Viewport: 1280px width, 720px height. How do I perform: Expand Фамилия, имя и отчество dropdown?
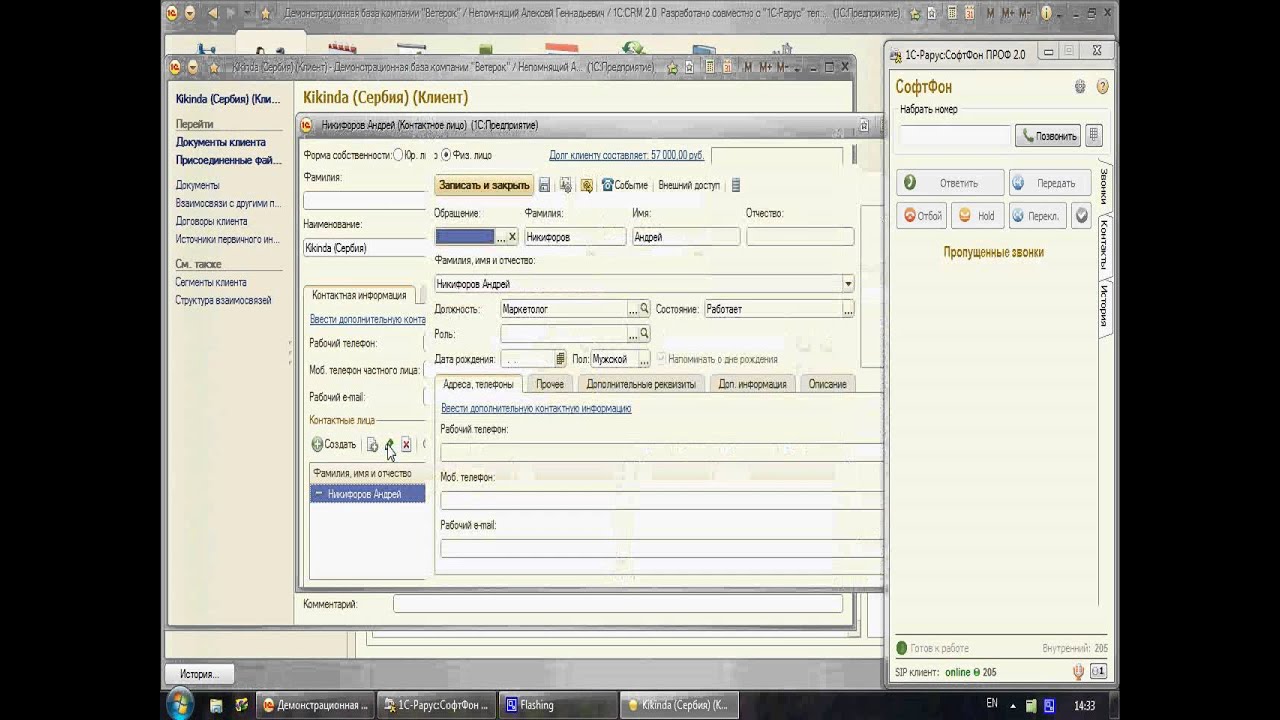pos(848,284)
